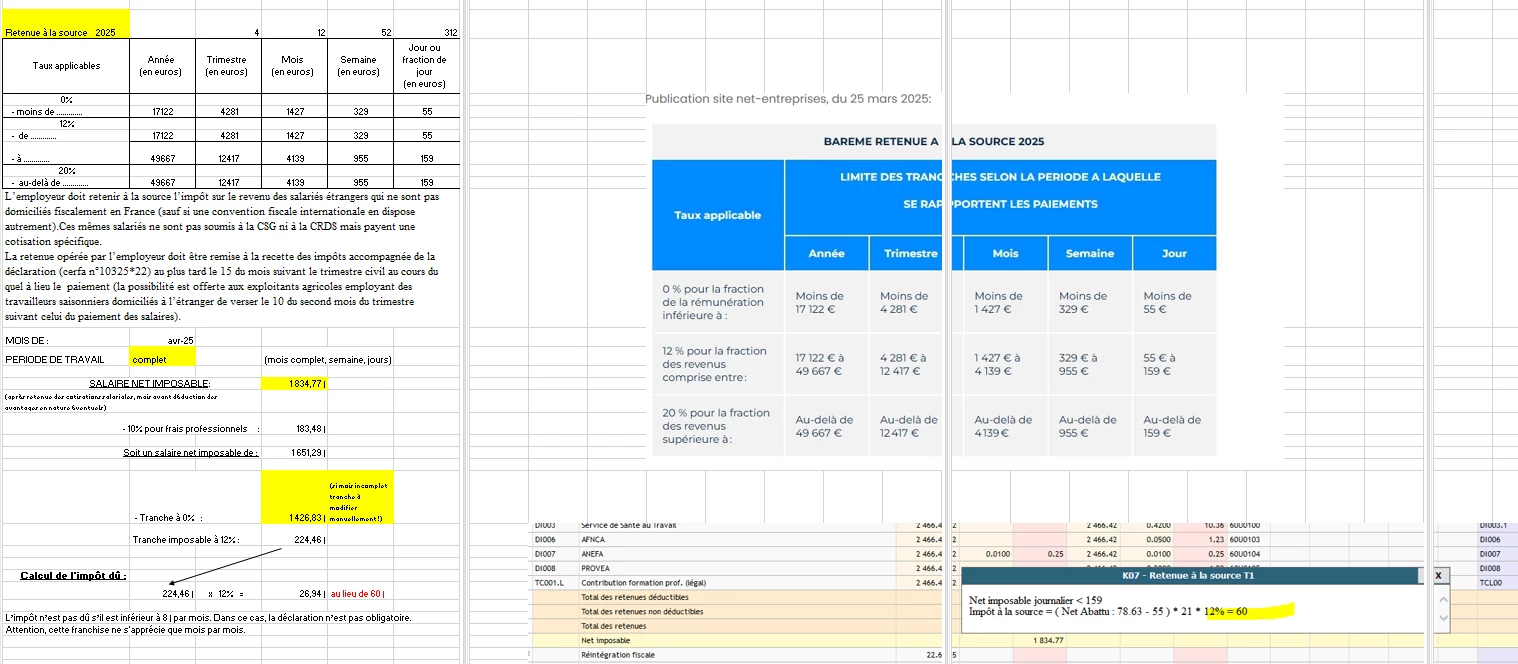Click the blue 'Mois' header in barème image
1518x664 pixels.
(x=1005, y=253)
